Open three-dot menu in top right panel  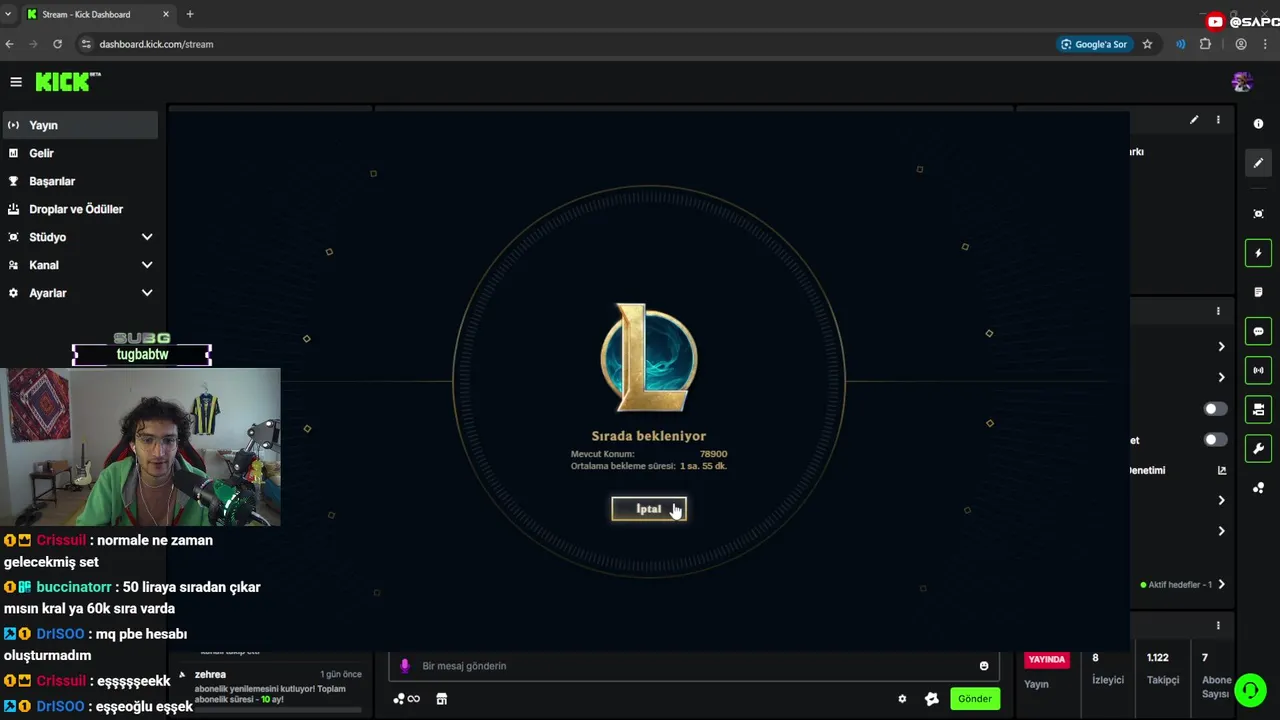(x=1218, y=120)
